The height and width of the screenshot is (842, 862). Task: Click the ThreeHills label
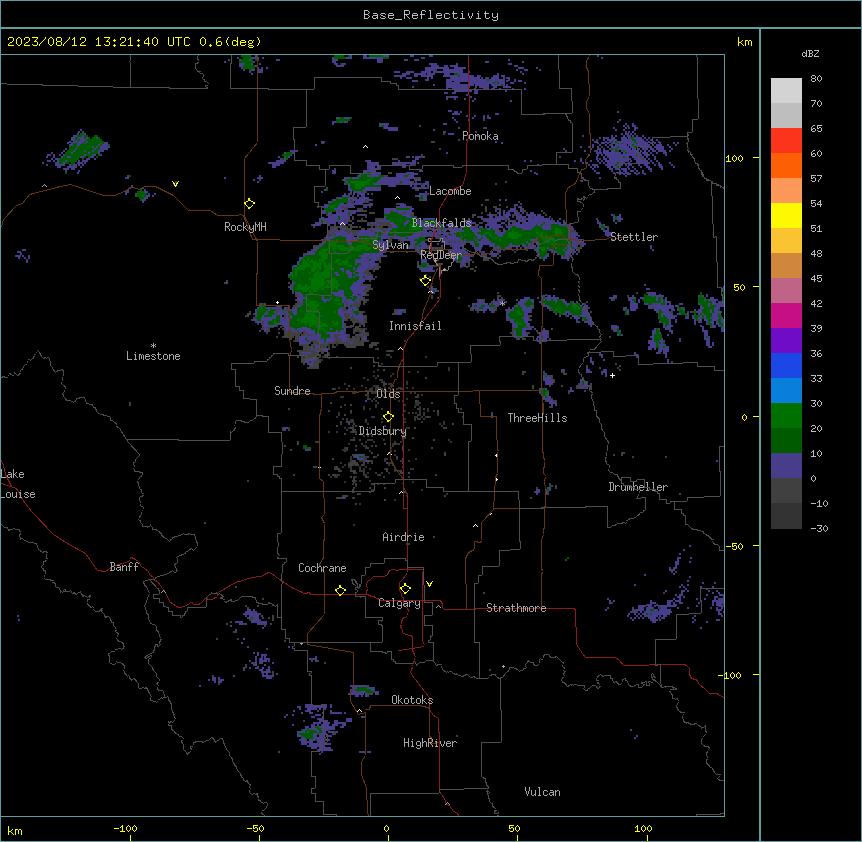point(537,418)
